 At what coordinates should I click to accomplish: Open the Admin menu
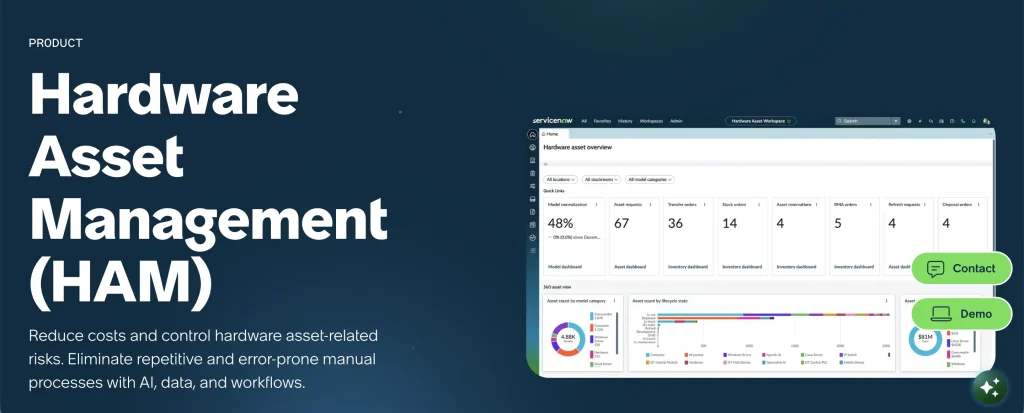676,121
